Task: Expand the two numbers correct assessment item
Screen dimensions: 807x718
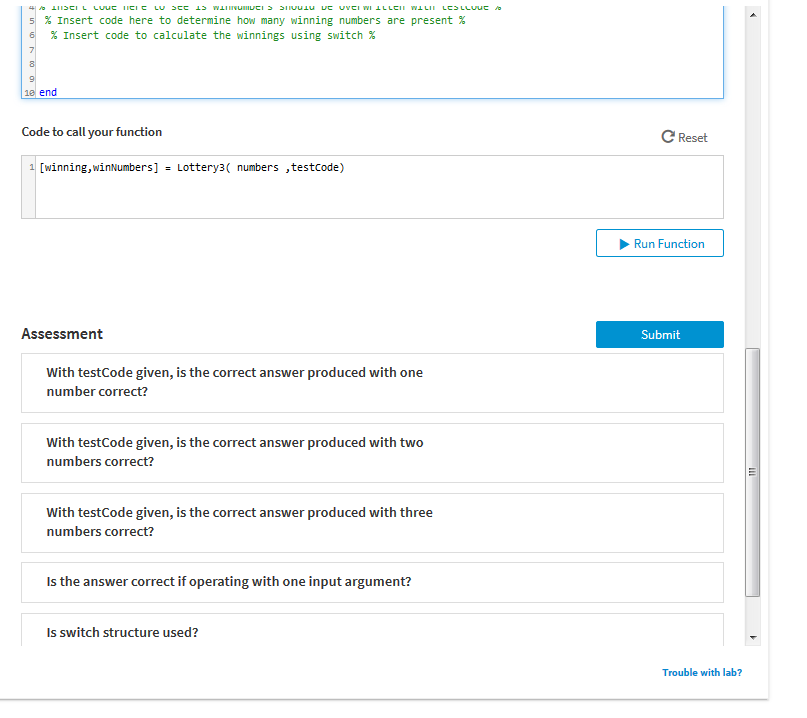Action: (x=371, y=452)
